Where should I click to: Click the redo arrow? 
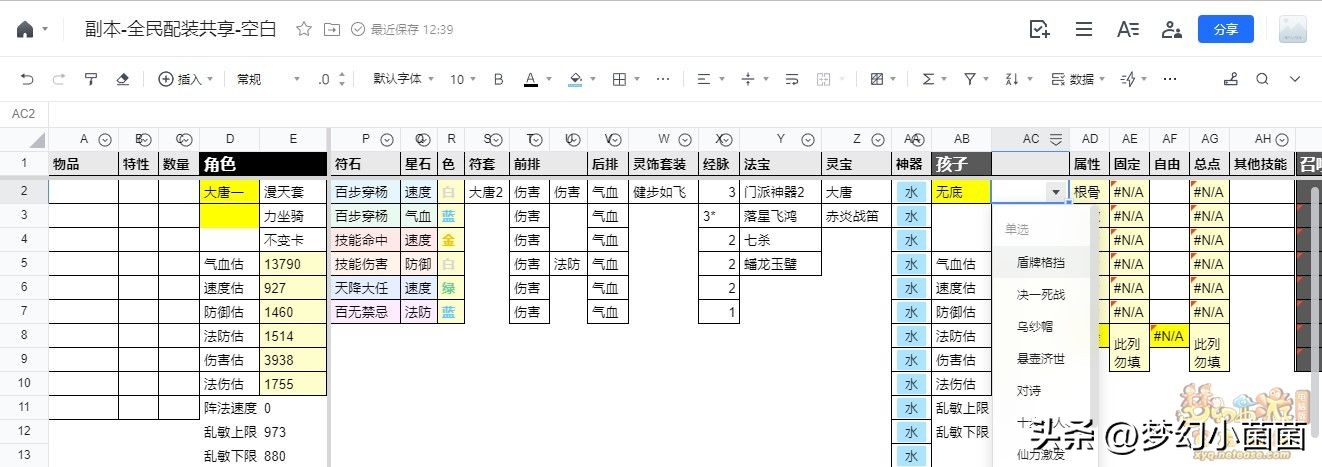point(59,79)
